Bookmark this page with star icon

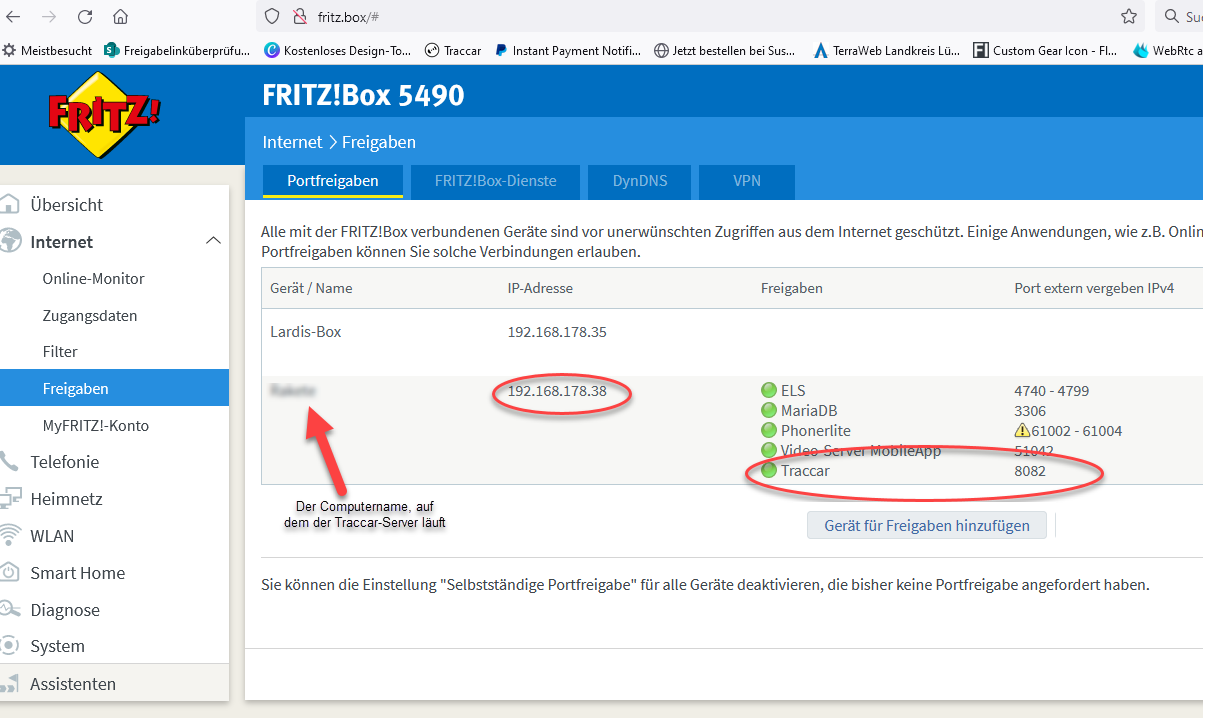coord(1128,17)
